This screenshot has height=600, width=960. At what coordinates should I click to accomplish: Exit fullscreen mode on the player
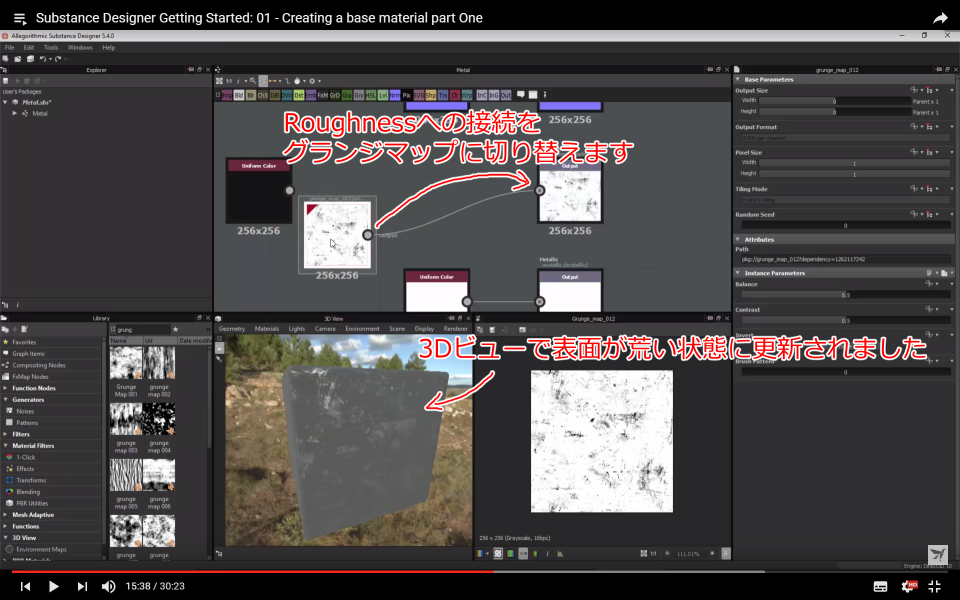(934, 586)
